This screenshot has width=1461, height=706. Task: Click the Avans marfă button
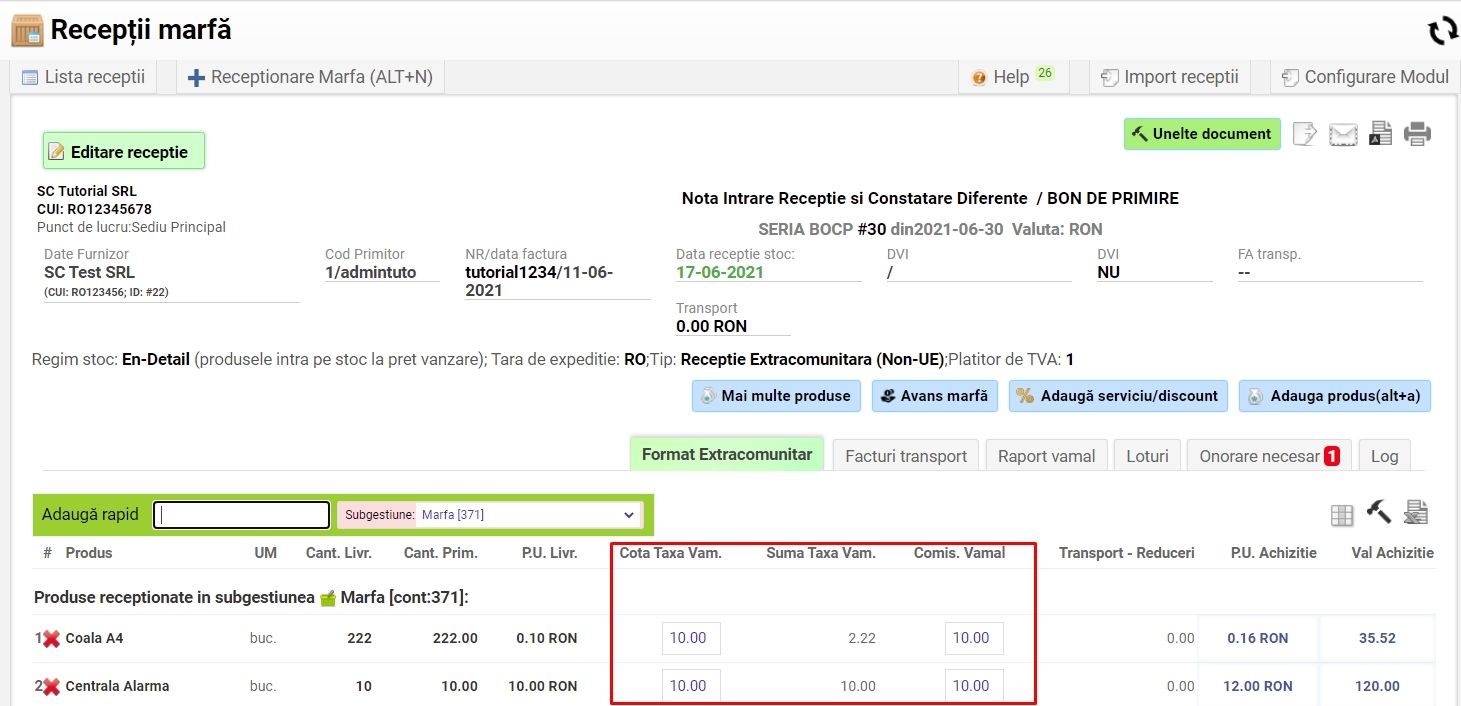tap(934, 396)
